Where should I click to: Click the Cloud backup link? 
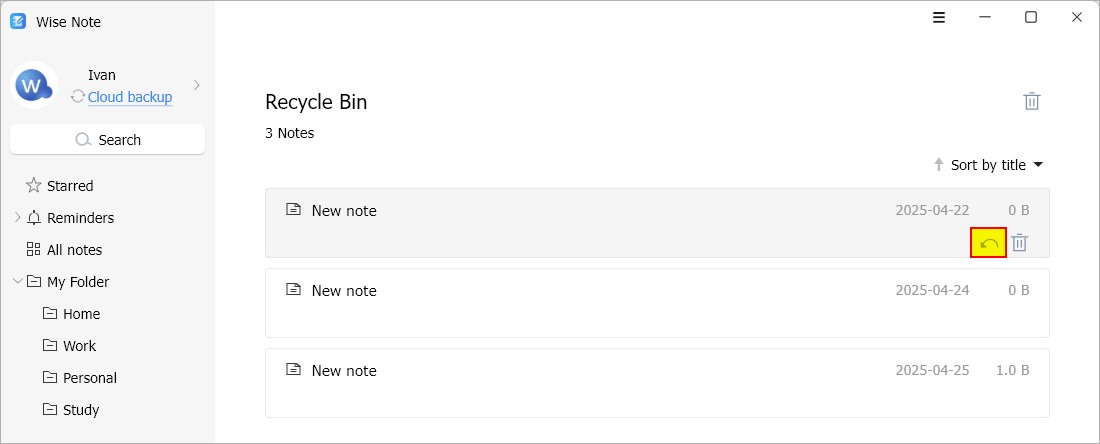[130, 97]
